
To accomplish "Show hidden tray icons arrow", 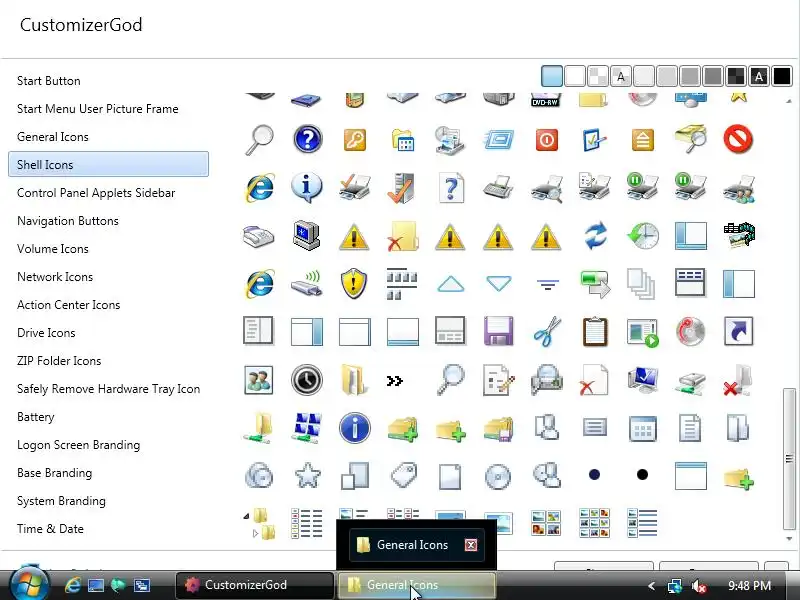I will pyautogui.click(x=652, y=586).
